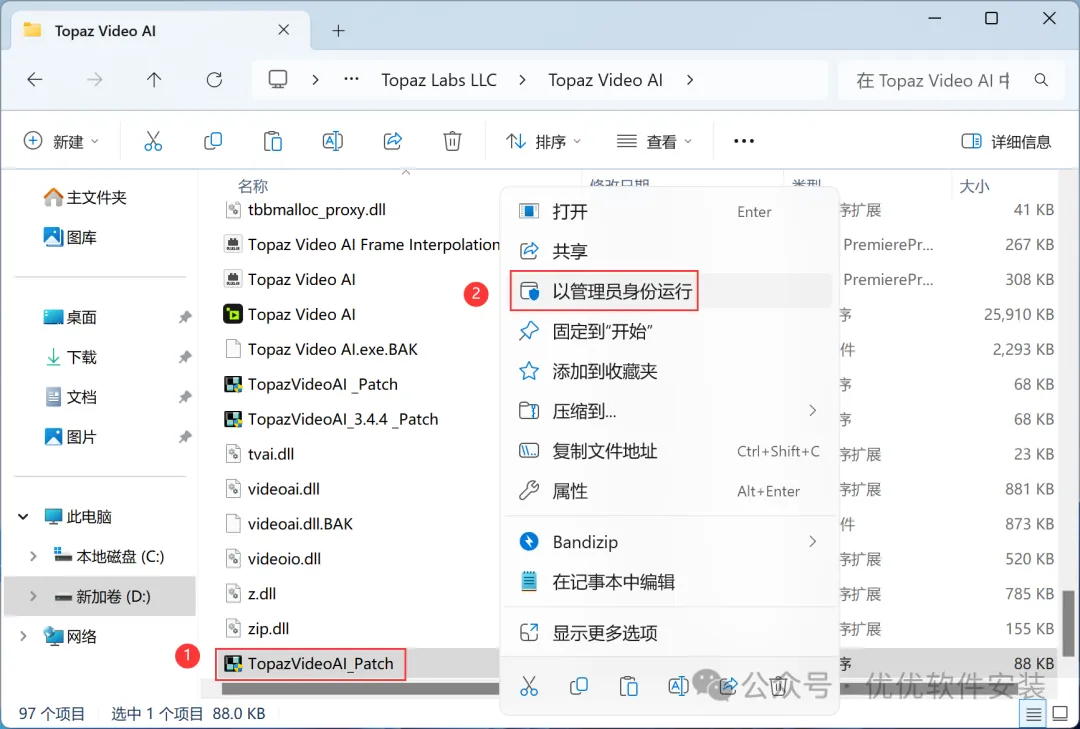Viewport: 1080px width, 729px height.
Task: Close the Topaz Video AI tab
Action: pyautogui.click(x=284, y=30)
